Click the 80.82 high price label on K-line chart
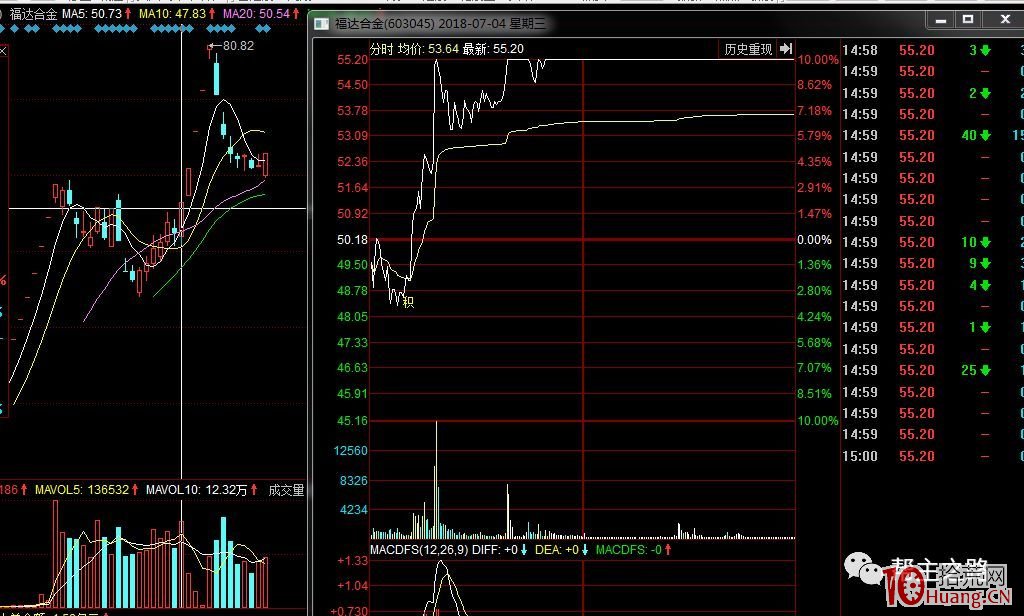 pyautogui.click(x=238, y=46)
